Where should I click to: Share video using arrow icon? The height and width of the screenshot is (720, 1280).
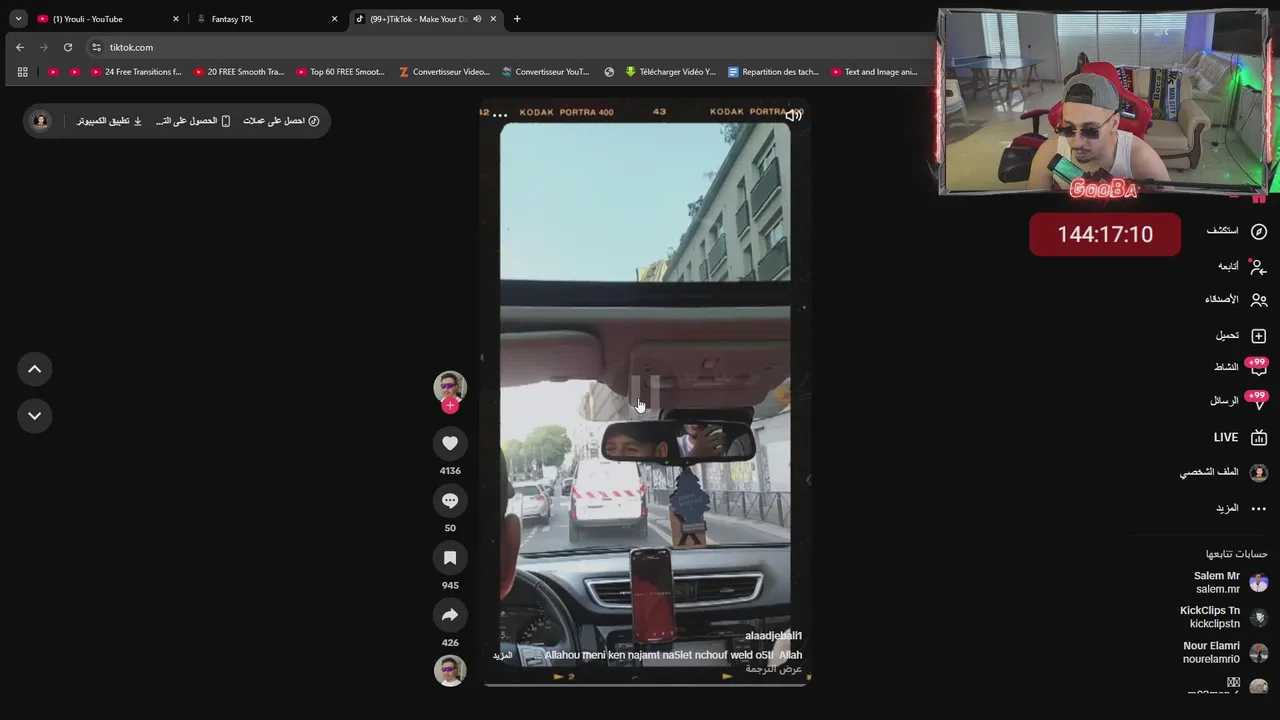450,615
